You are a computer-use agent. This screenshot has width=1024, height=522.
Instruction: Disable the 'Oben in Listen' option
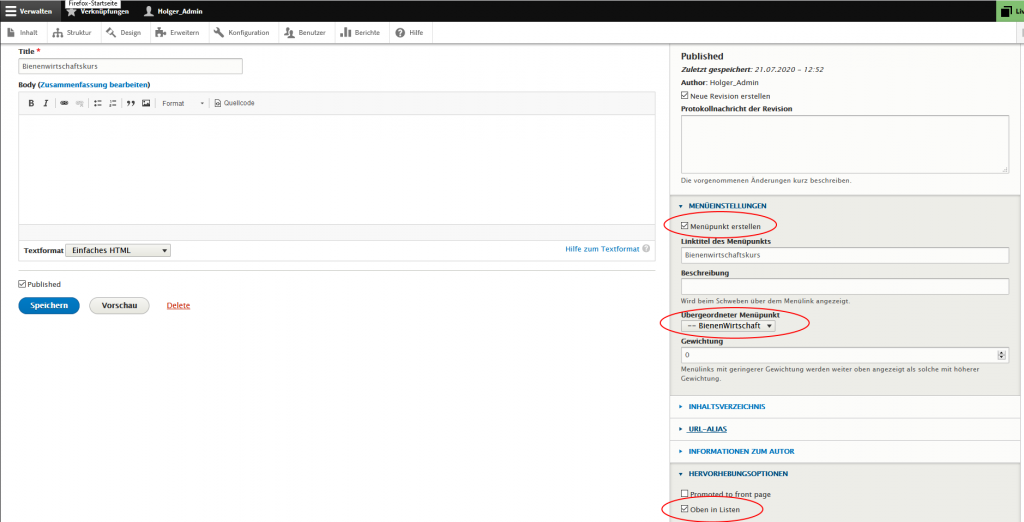tap(685, 509)
